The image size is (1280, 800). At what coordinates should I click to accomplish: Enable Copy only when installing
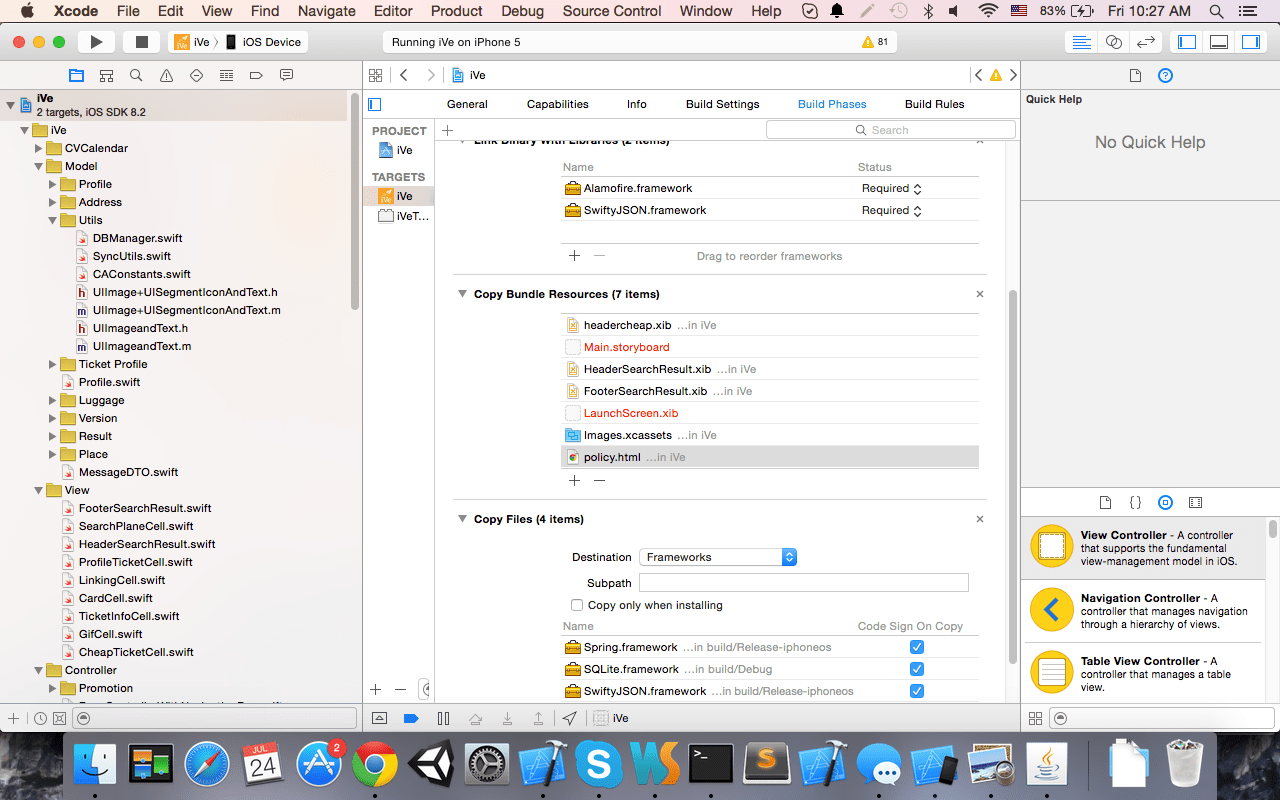tap(577, 605)
